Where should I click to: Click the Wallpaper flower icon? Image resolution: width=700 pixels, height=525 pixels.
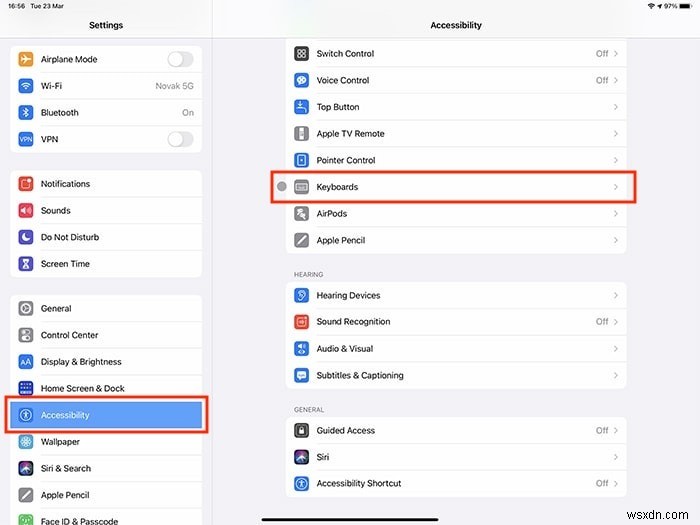pyautogui.click(x=26, y=442)
